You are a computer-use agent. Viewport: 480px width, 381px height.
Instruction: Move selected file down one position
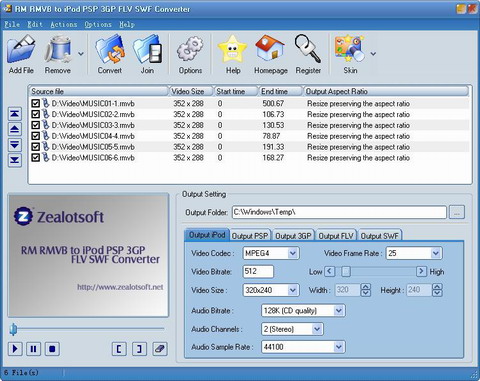15,145
